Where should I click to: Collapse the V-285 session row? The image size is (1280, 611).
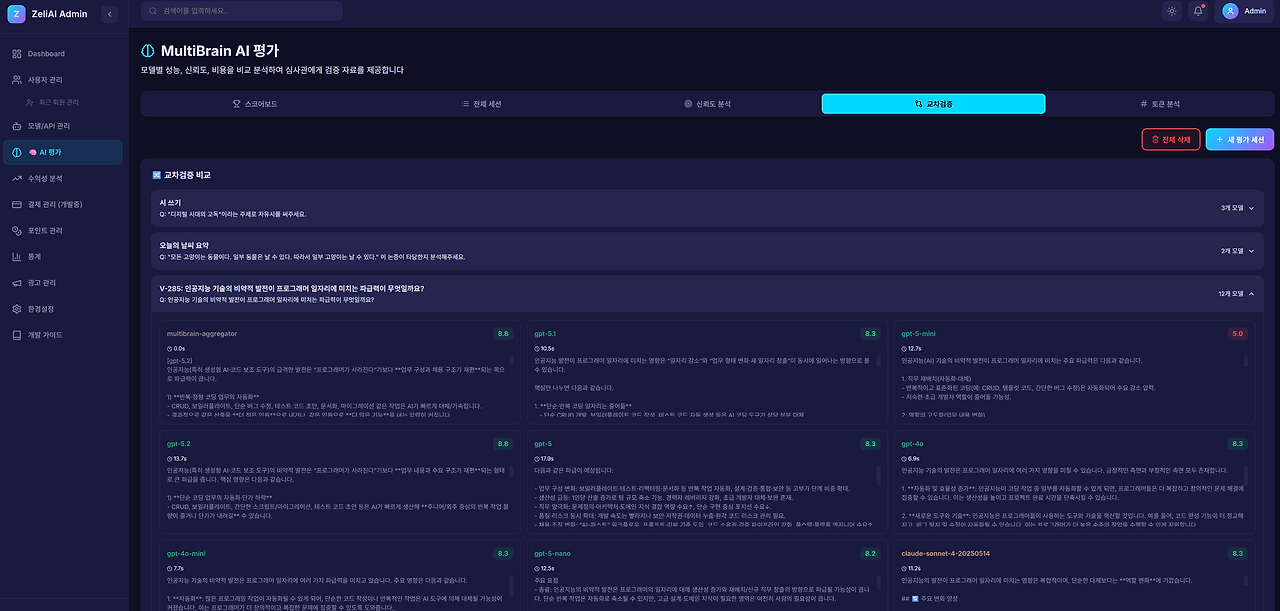click(x=707, y=293)
